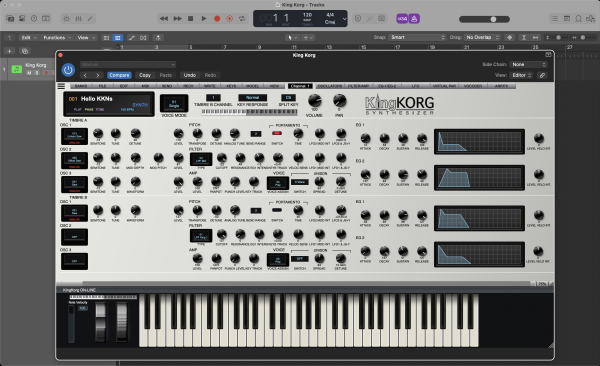Click the Play transport button
The height and width of the screenshot is (366, 600).
204,18
